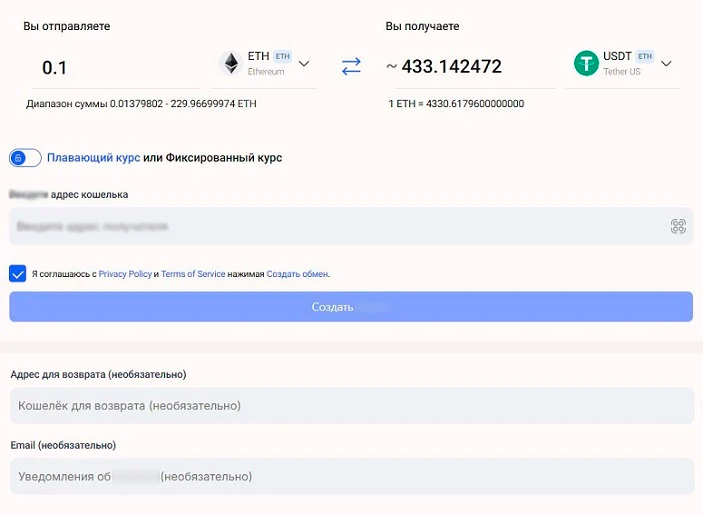Viewport: 703px width, 515px height.
Task: Select the Плавающий курс option
Action: coord(93,158)
